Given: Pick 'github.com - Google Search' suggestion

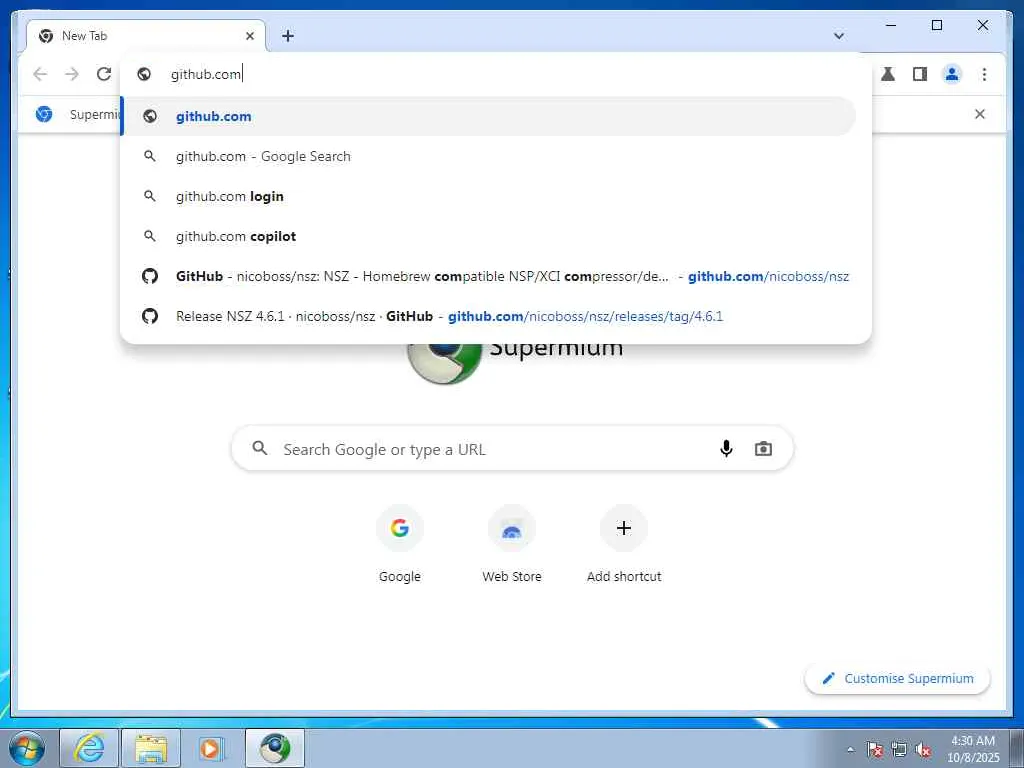Looking at the screenshot, I should pyautogui.click(x=489, y=157).
